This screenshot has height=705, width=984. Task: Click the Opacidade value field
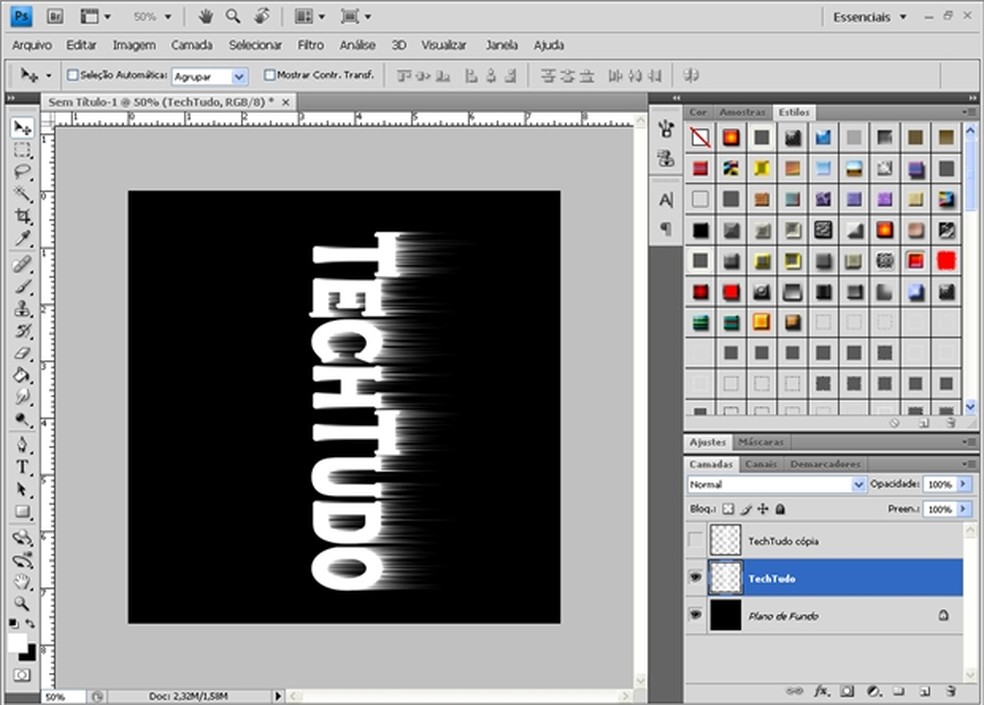pyautogui.click(x=938, y=484)
